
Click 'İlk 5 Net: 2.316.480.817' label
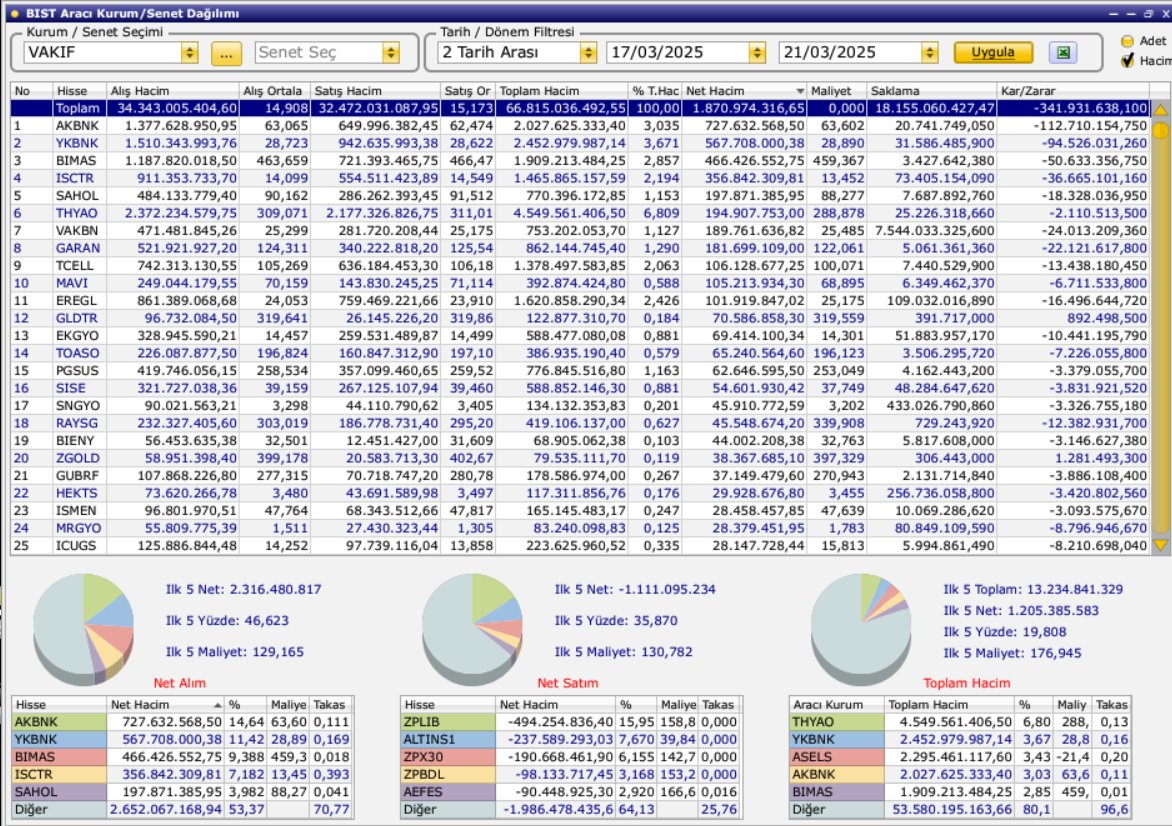point(244,590)
